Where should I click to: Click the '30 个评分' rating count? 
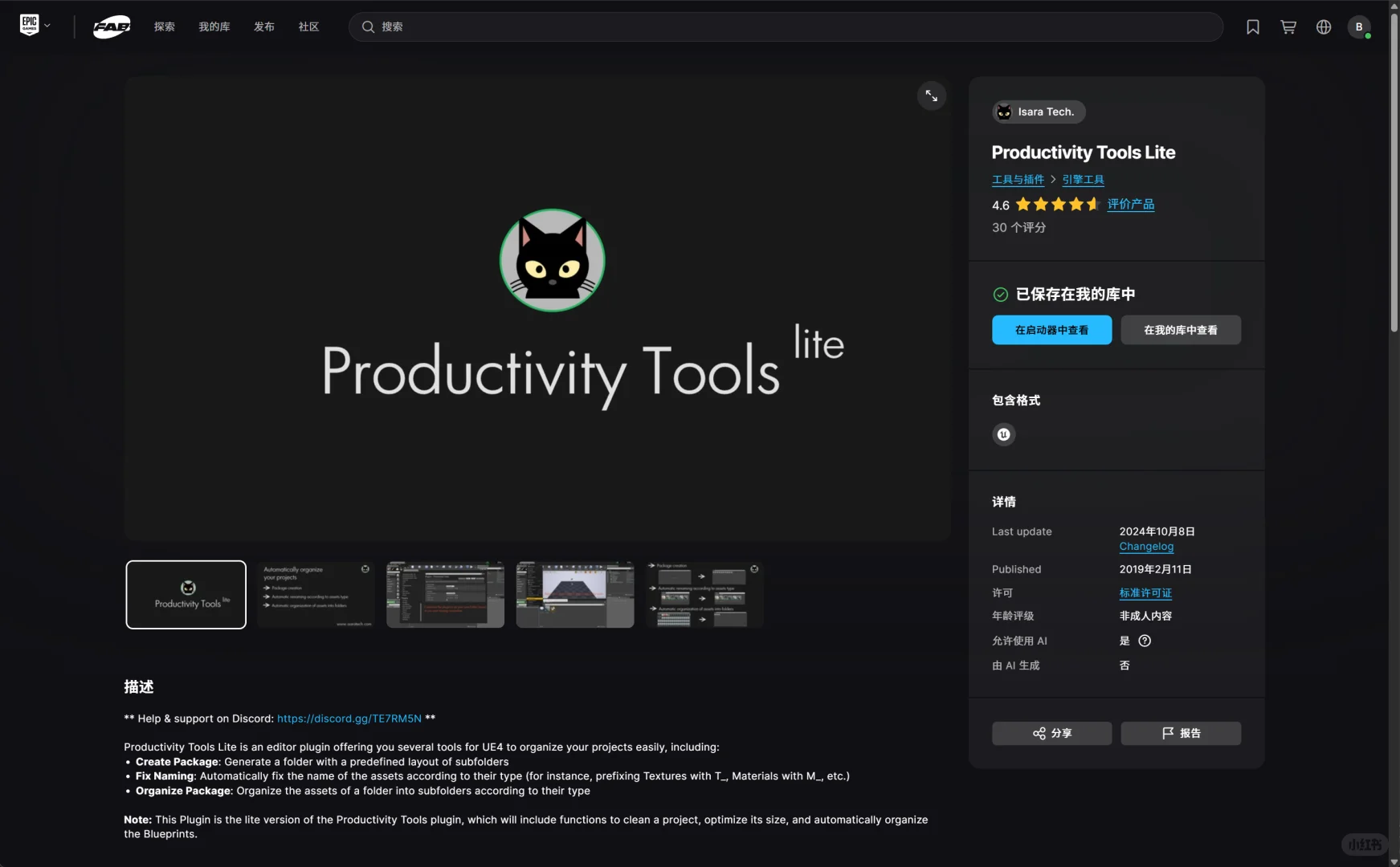click(1019, 227)
